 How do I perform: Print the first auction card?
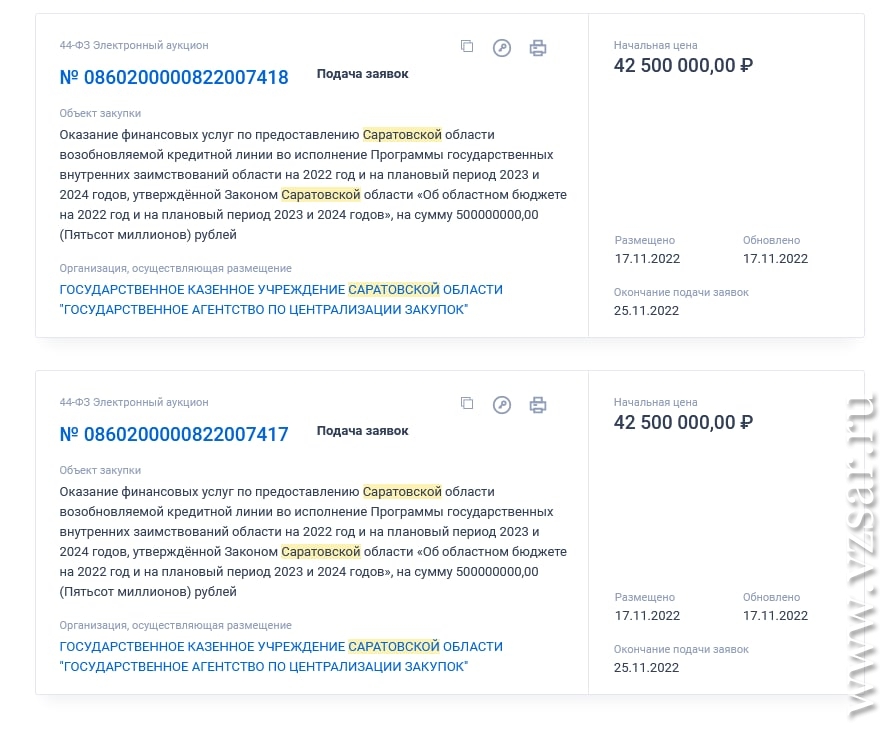click(x=538, y=48)
